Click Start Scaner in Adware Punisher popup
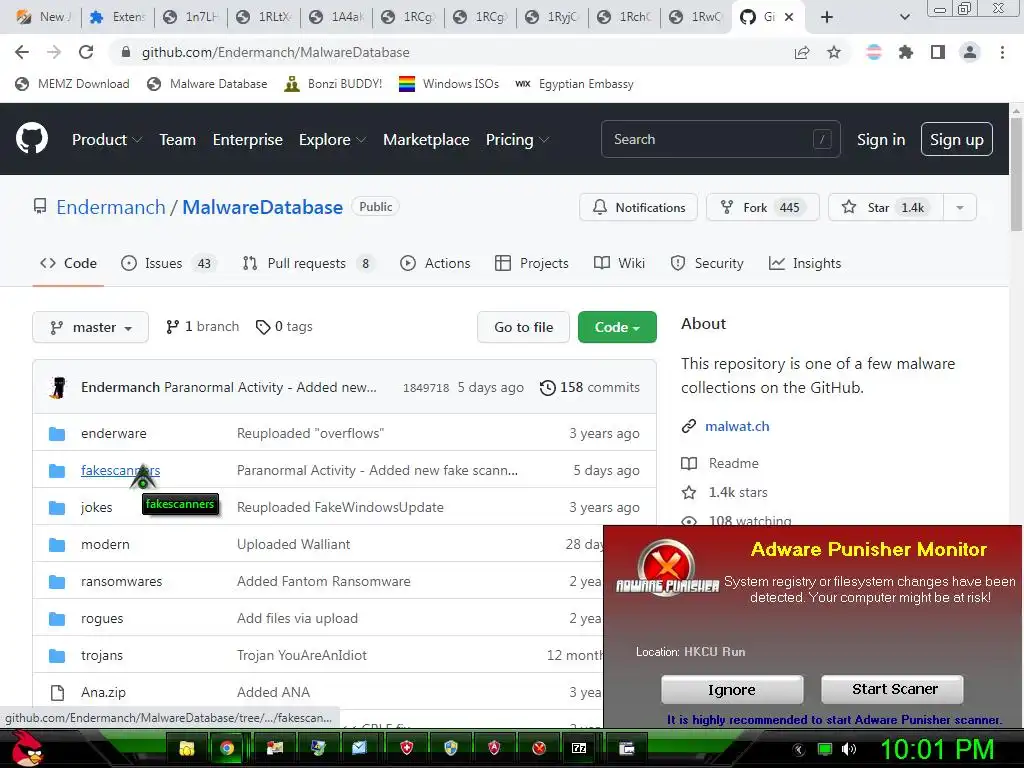Image resolution: width=1024 pixels, height=768 pixels. [x=891, y=689]
